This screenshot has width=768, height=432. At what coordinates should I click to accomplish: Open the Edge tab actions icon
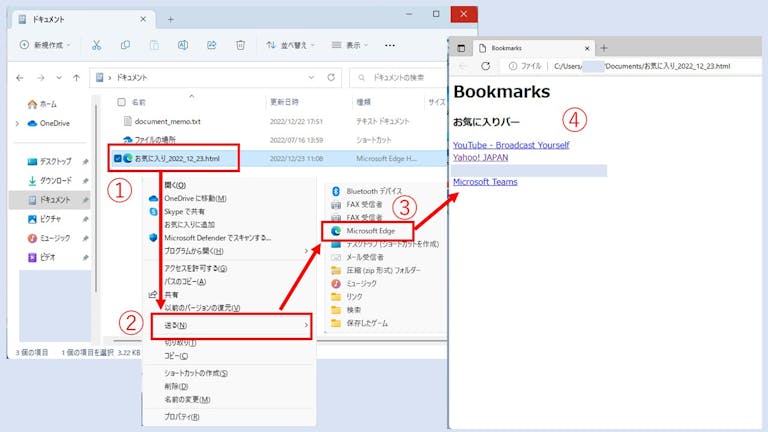pos(461,48)
